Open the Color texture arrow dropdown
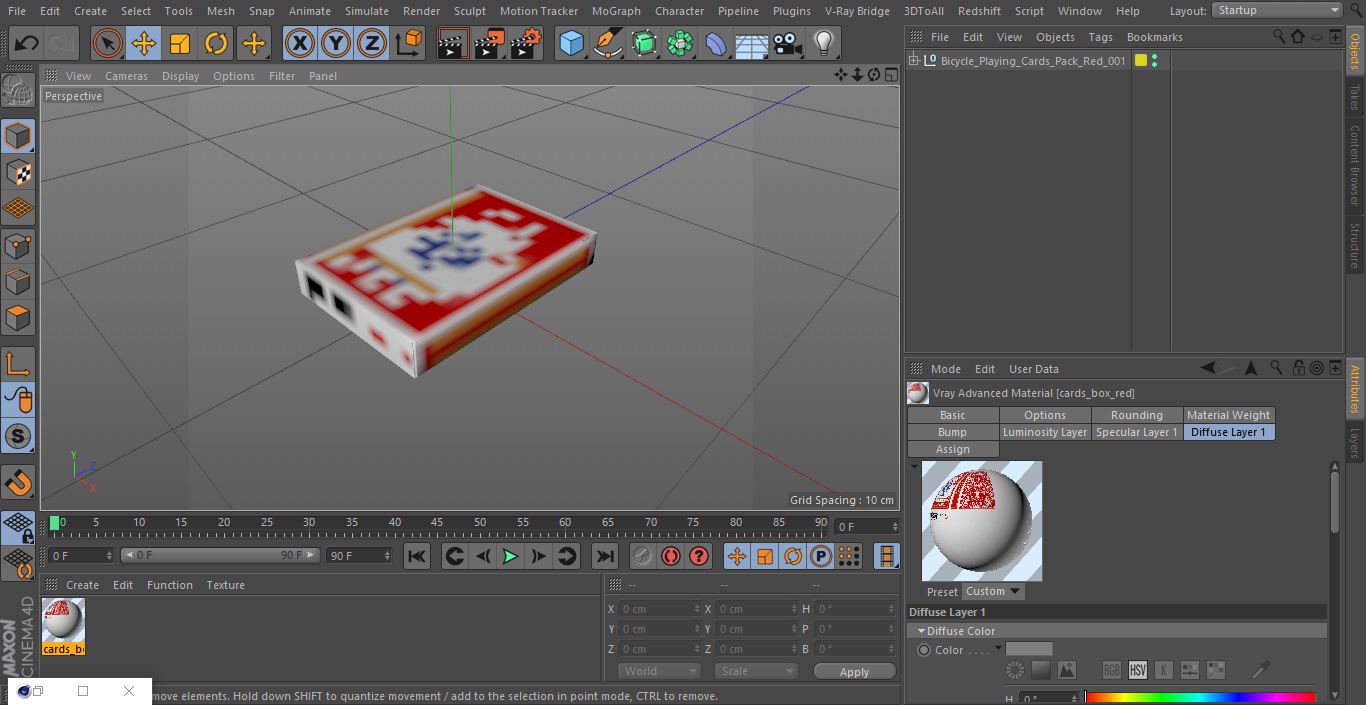Screen dimensions: 1366x705 998,649
